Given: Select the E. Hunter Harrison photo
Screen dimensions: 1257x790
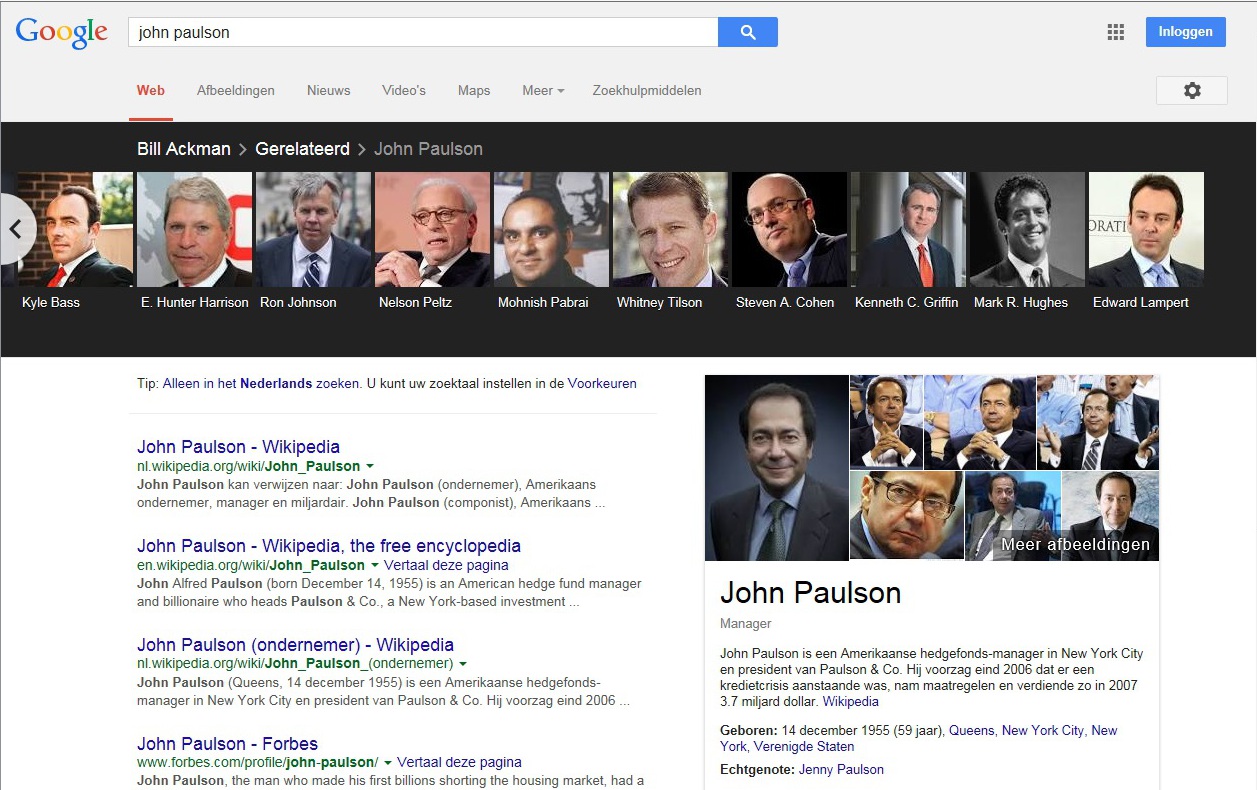Looking at the screenshot, I should coord(194,230).
